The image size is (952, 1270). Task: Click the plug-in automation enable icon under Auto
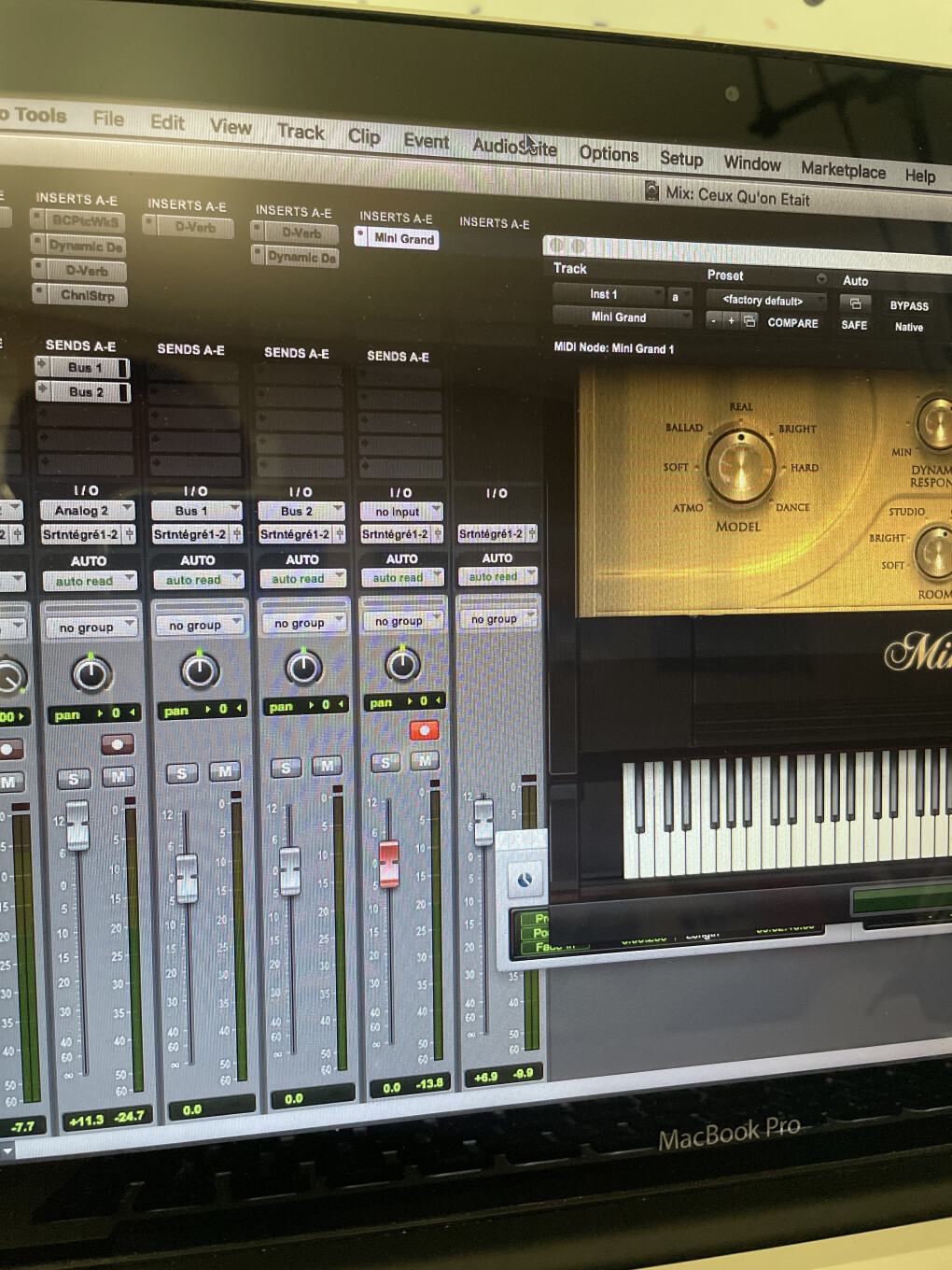tap(855, 303)
